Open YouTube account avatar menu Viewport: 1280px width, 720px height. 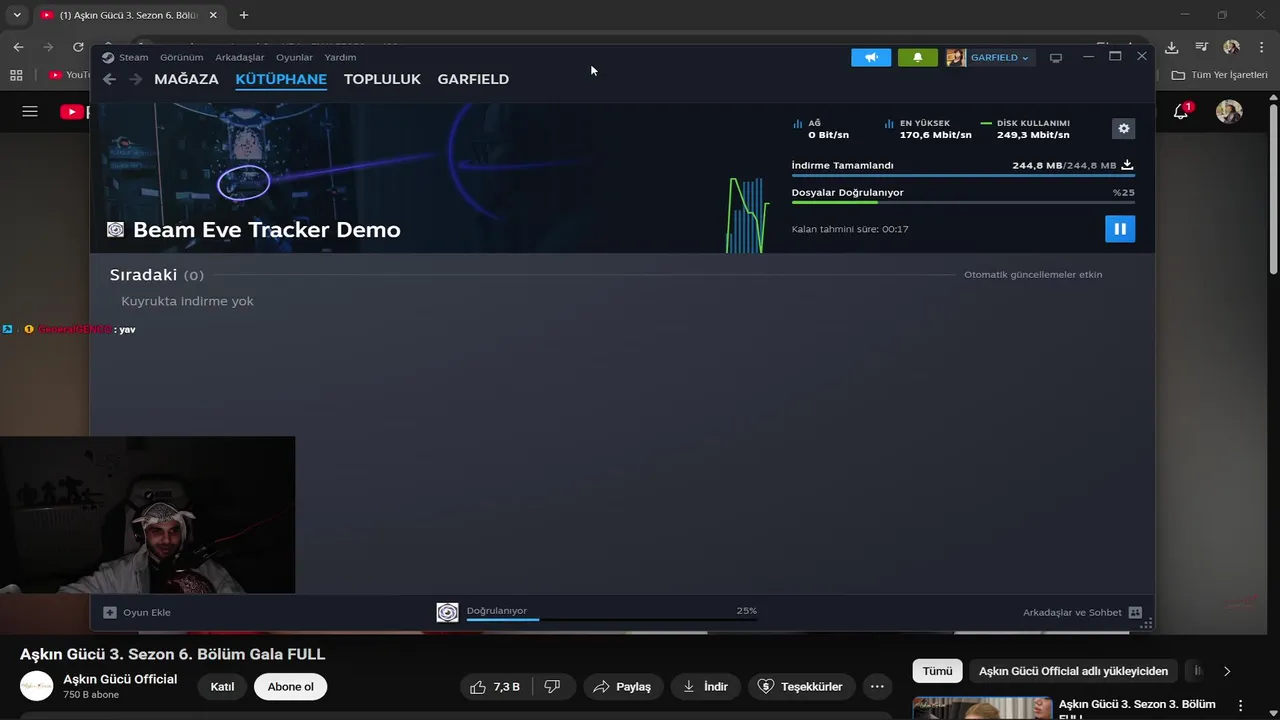click(x=1229, y=112)
